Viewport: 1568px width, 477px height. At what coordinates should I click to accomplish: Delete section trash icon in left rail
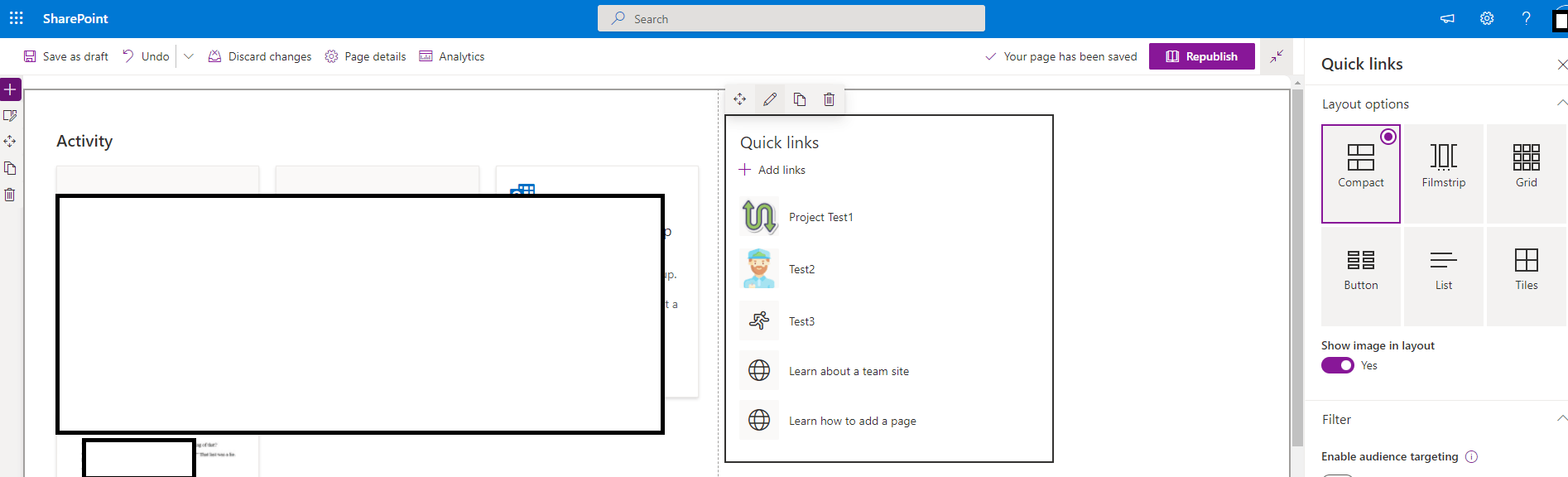pyautogui.click(x=10, y=195)
